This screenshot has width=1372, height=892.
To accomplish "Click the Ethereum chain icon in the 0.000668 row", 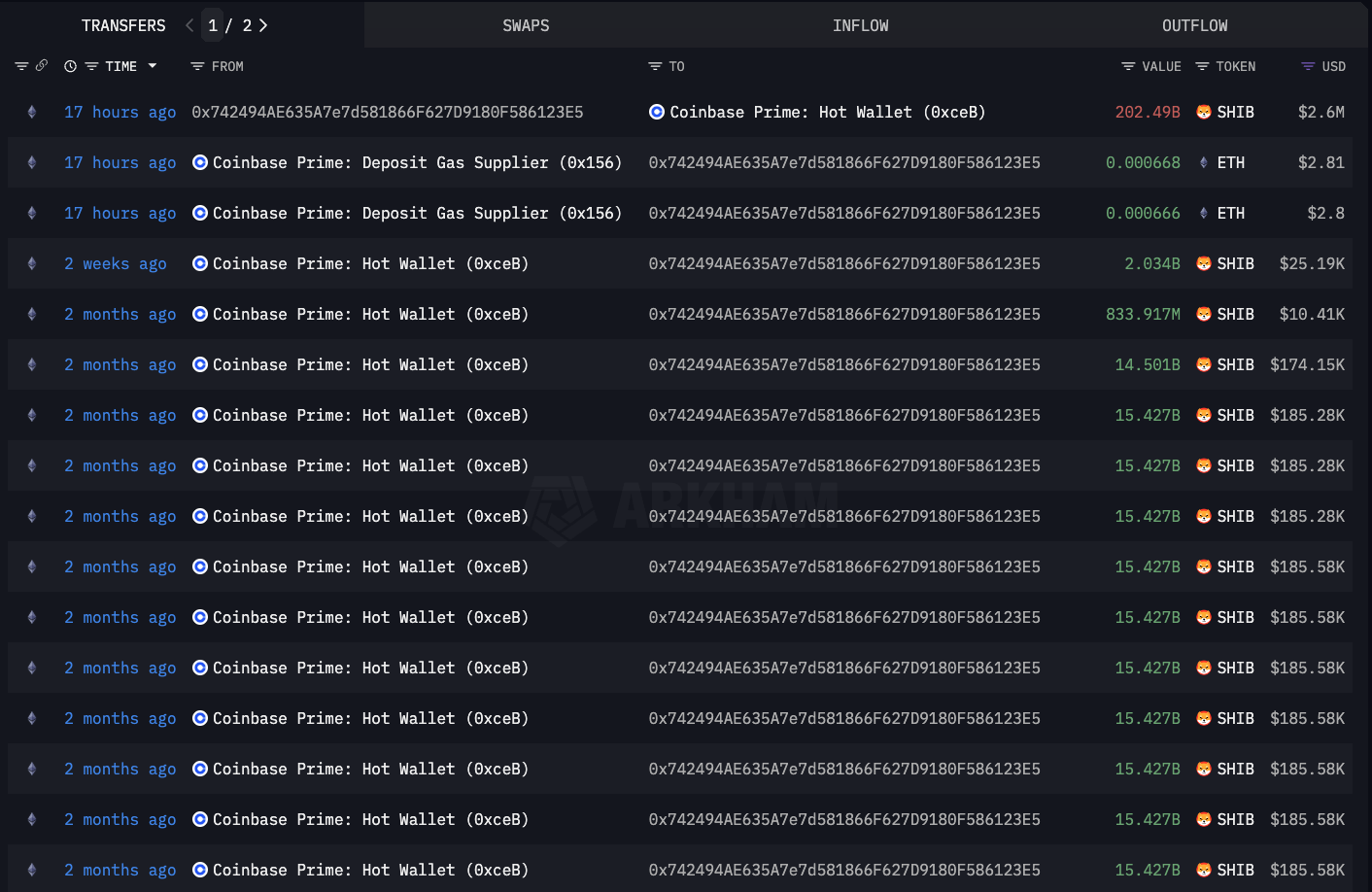I will pos(32,162).
